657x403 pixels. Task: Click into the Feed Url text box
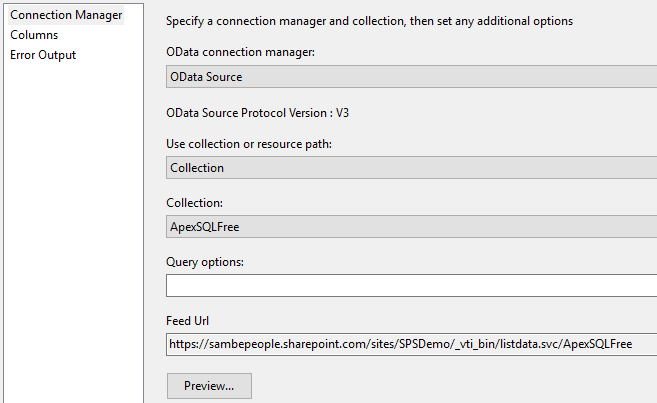(410, 344)
